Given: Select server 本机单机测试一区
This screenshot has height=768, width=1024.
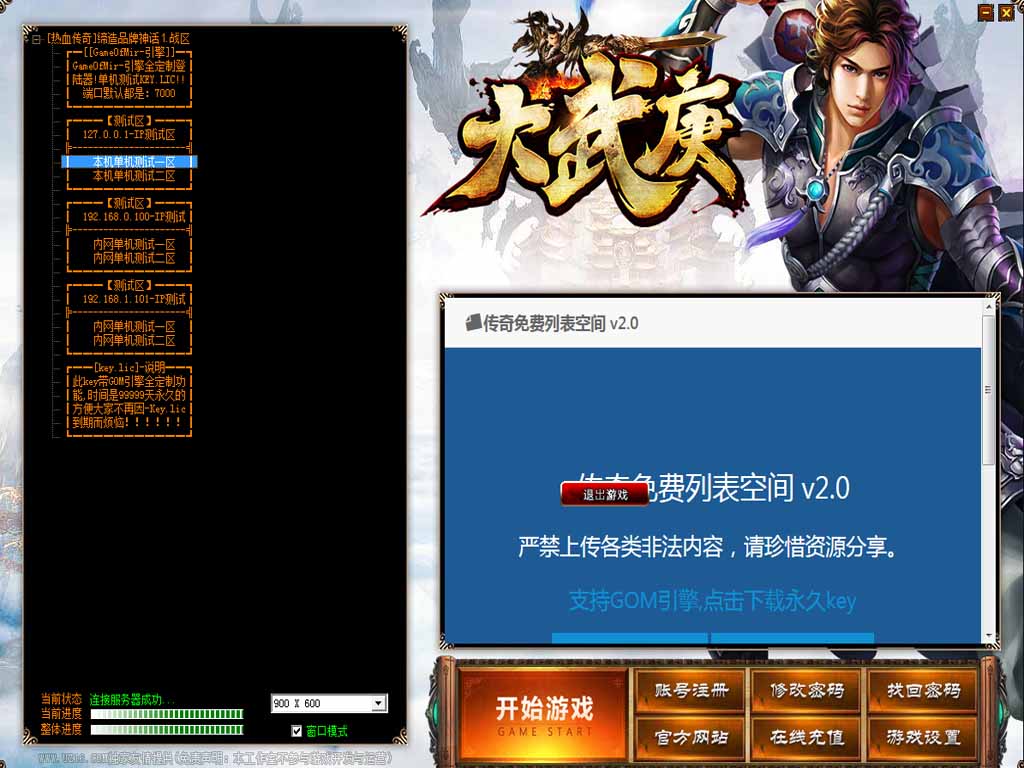Looking at the screenshot, I should (134, 162).
